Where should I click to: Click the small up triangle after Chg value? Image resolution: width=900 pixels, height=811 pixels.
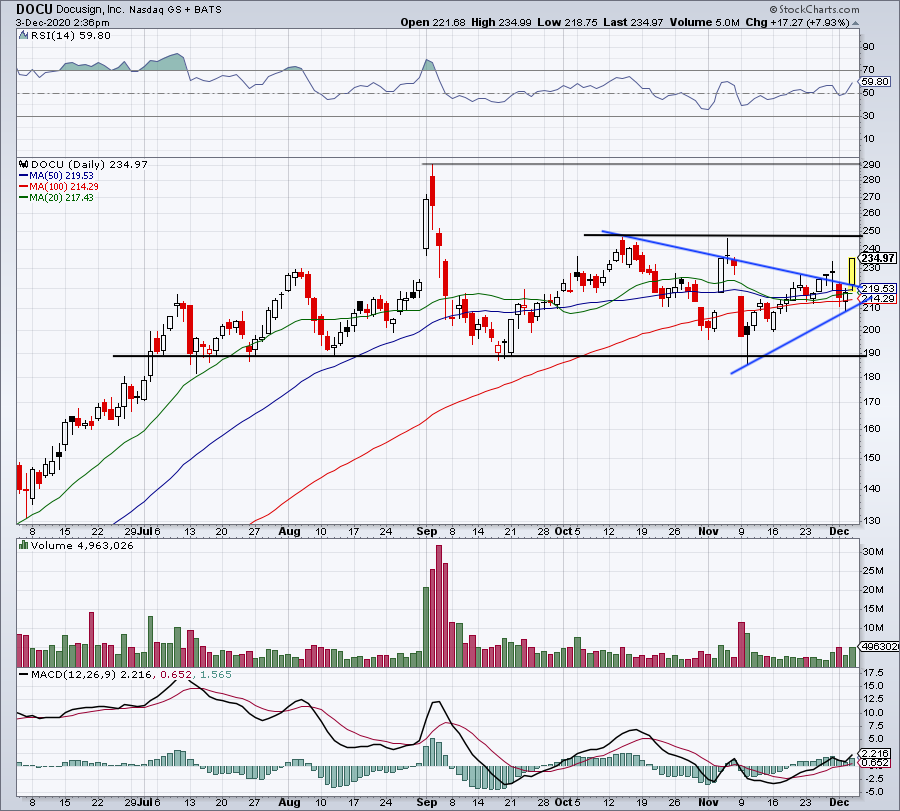[x=856, y=24]
